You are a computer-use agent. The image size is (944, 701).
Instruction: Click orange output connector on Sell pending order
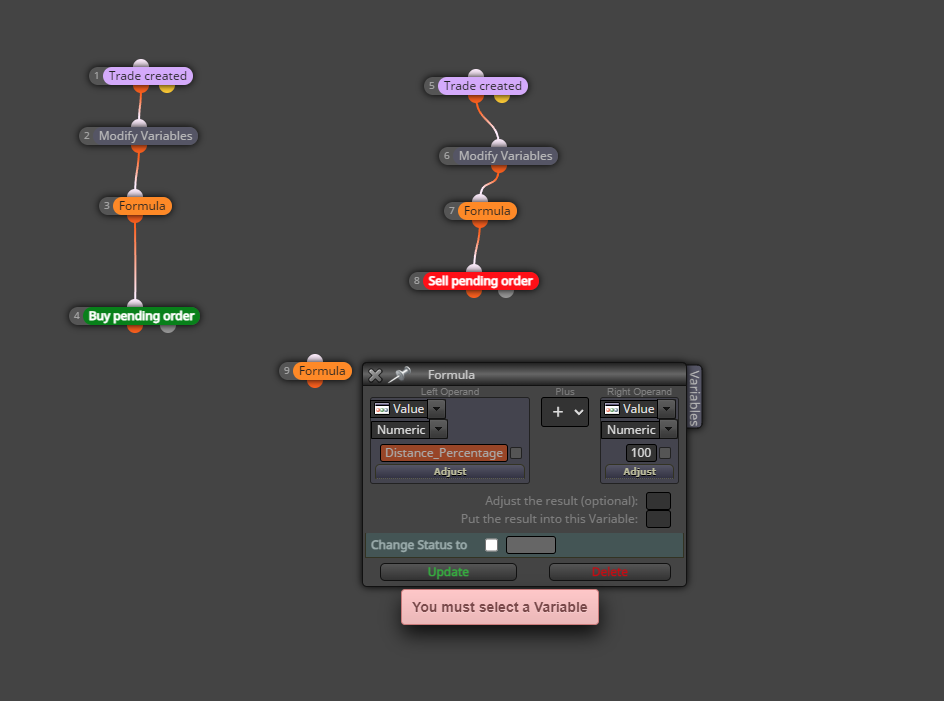pos(474,293)
